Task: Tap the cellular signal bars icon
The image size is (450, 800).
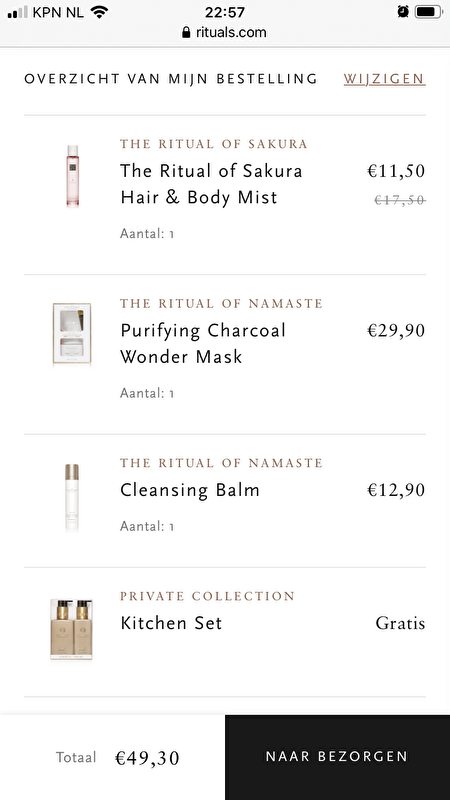Action: click(x=18, y=13)
